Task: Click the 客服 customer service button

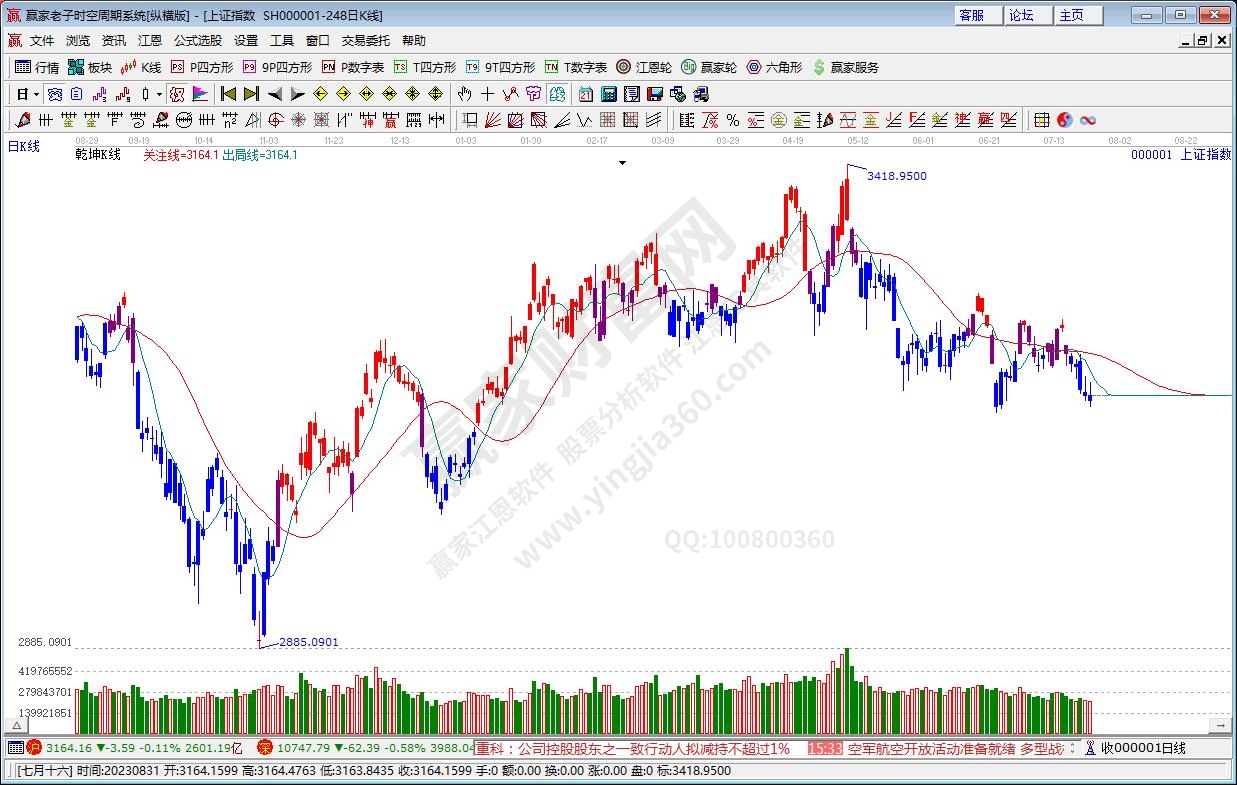Action: click(x=972, y=15)
